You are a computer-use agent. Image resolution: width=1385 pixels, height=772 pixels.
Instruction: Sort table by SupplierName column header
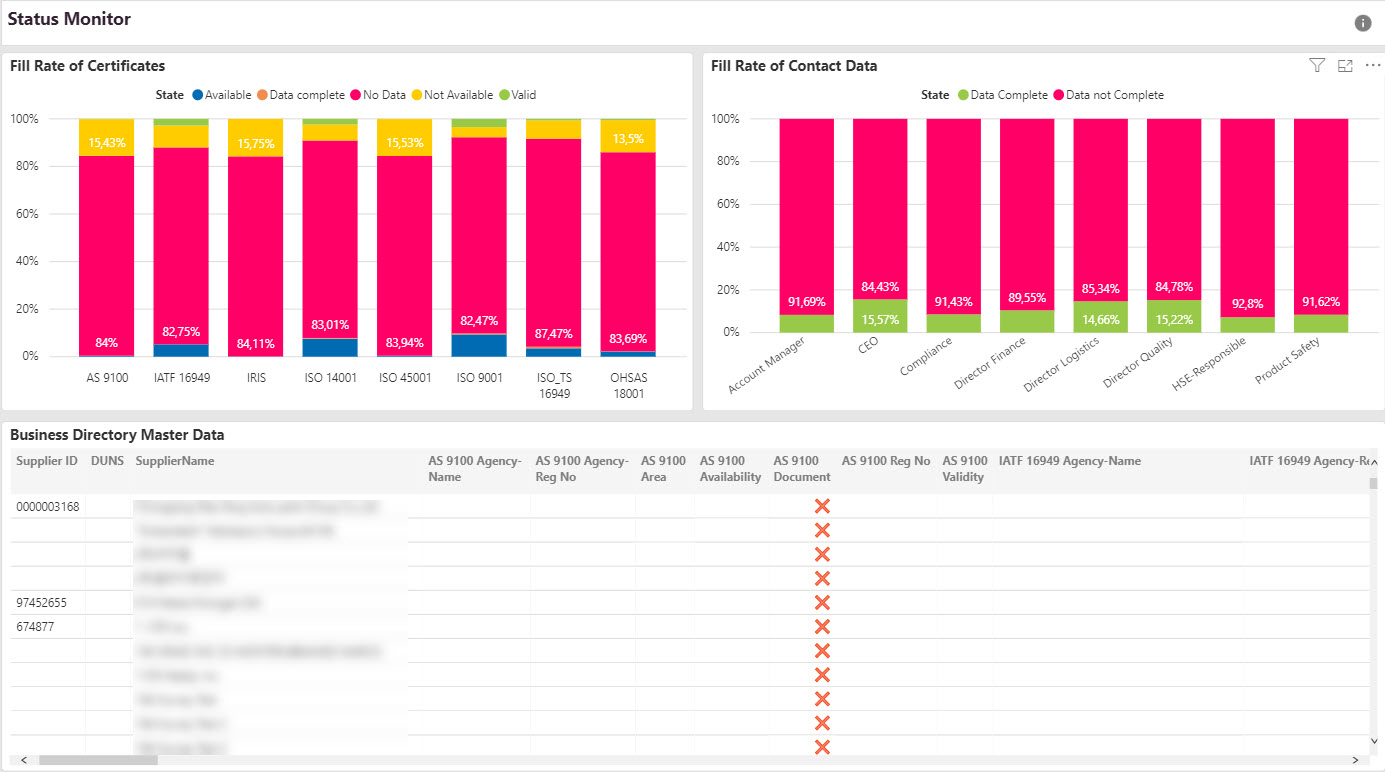click(x=175, y=461)
